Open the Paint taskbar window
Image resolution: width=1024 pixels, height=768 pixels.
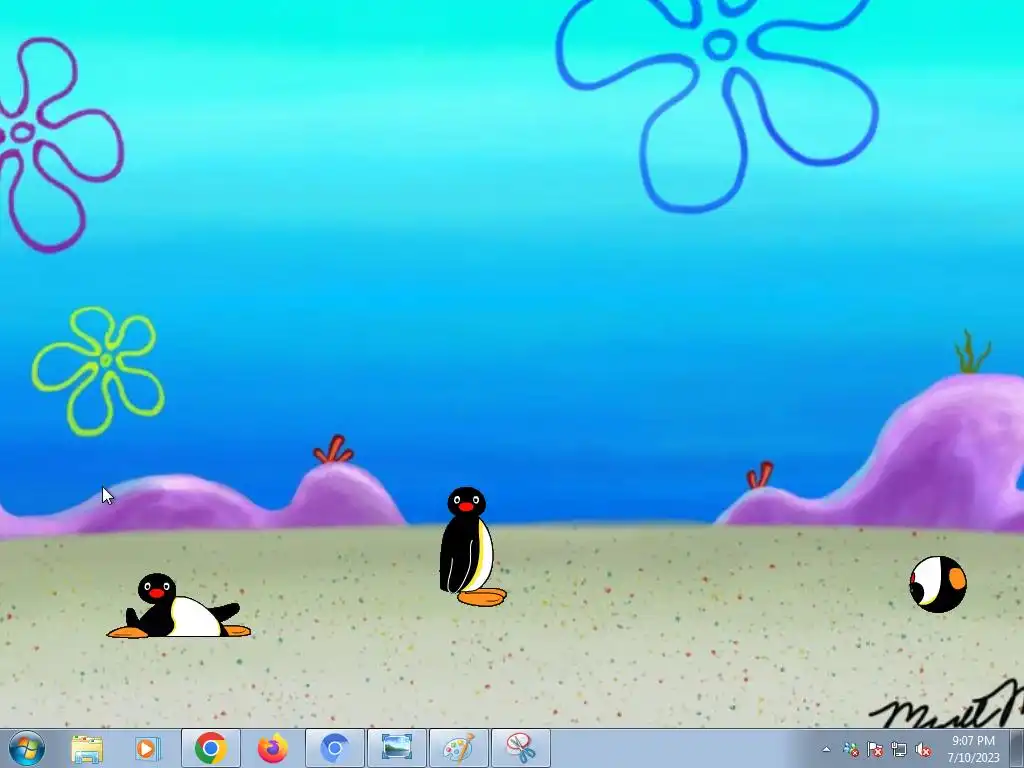coord(458,748)
